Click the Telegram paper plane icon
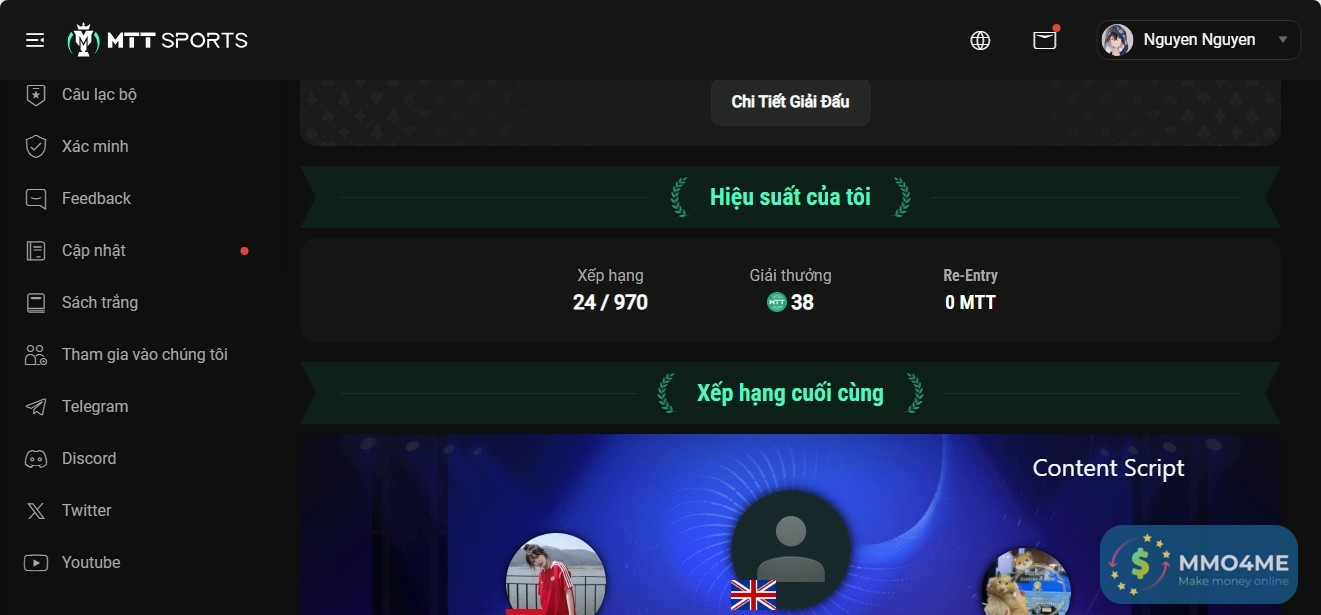 click(x=36, y=406)
